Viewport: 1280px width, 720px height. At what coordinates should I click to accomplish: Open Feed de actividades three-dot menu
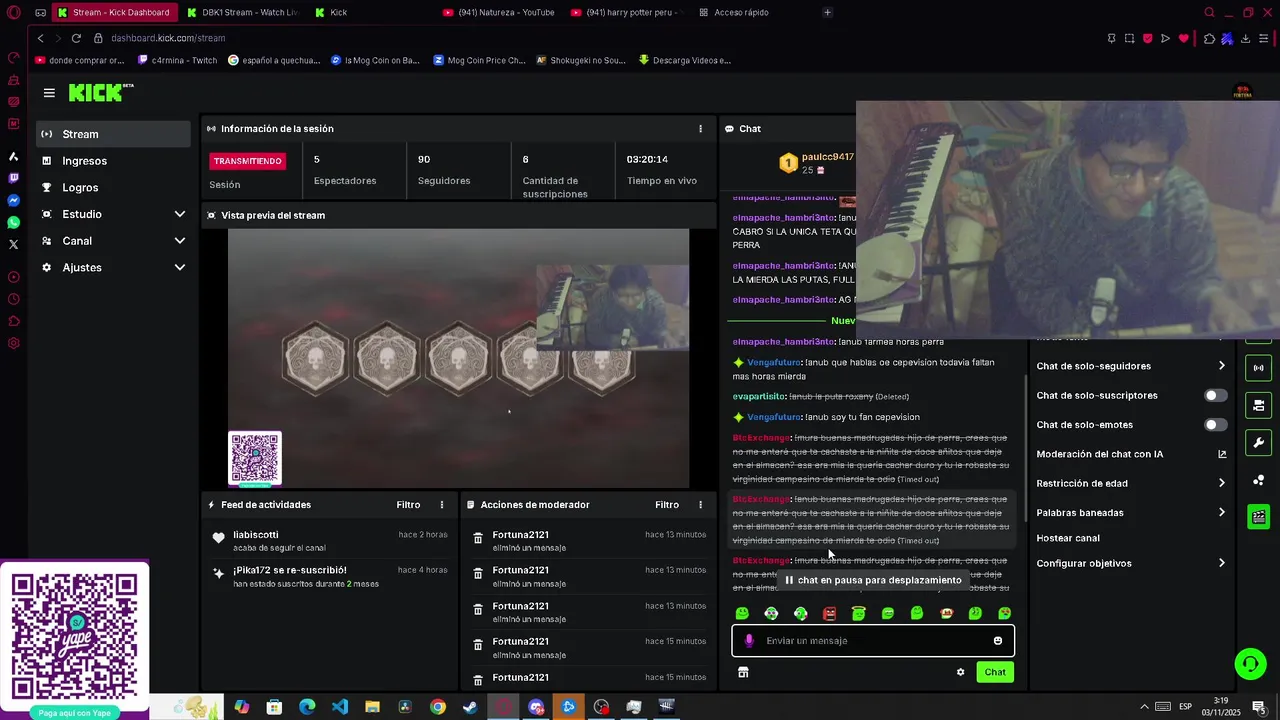click(x=442, y=505)
